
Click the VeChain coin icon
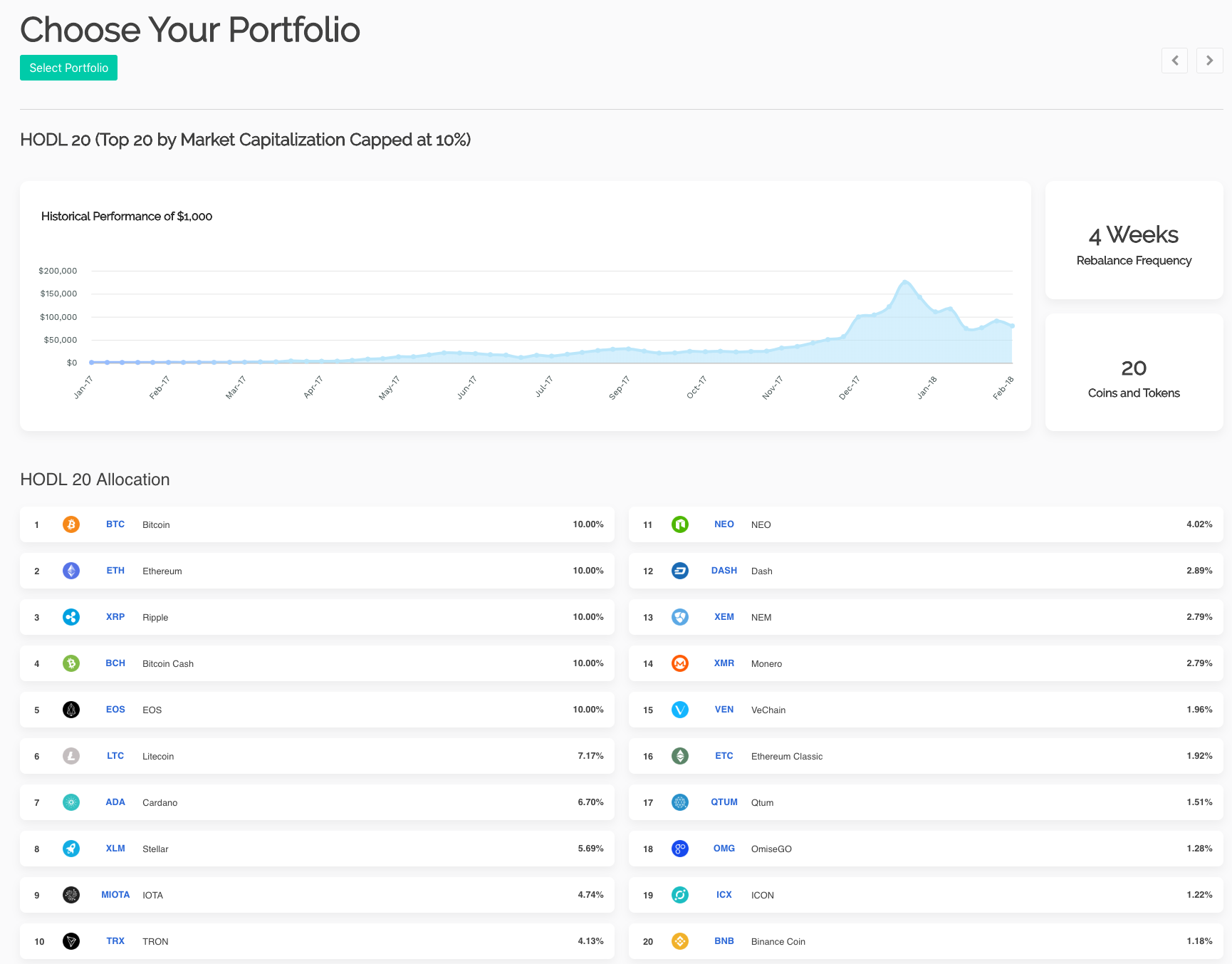(x=680, y=710)
